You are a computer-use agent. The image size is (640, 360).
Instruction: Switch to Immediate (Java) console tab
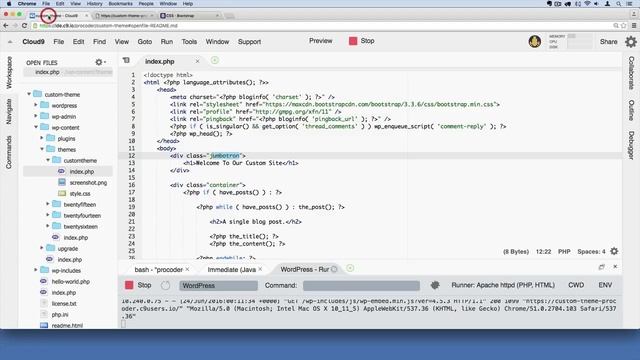coord(231,269)
